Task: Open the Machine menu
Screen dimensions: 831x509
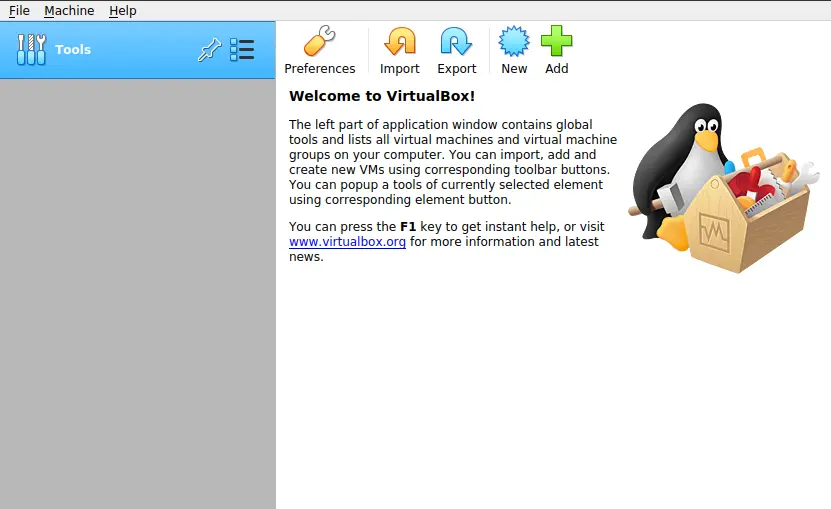Action: 69,11
